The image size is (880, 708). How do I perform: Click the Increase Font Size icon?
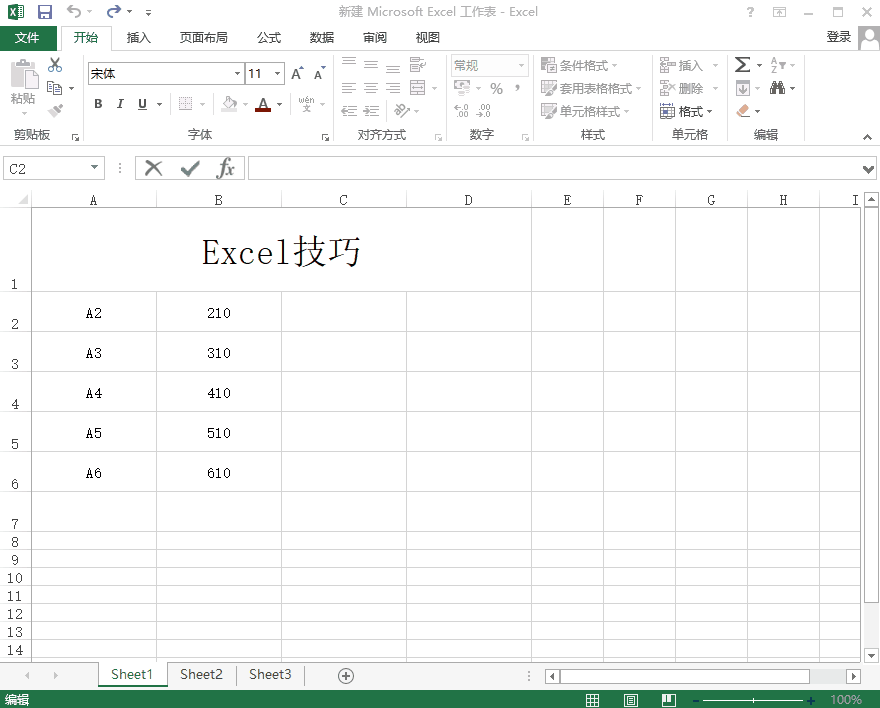click(297, 73)
